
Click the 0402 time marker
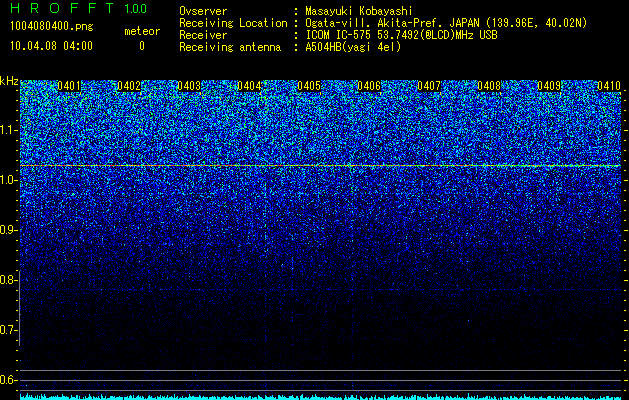[x=129, y=86]
